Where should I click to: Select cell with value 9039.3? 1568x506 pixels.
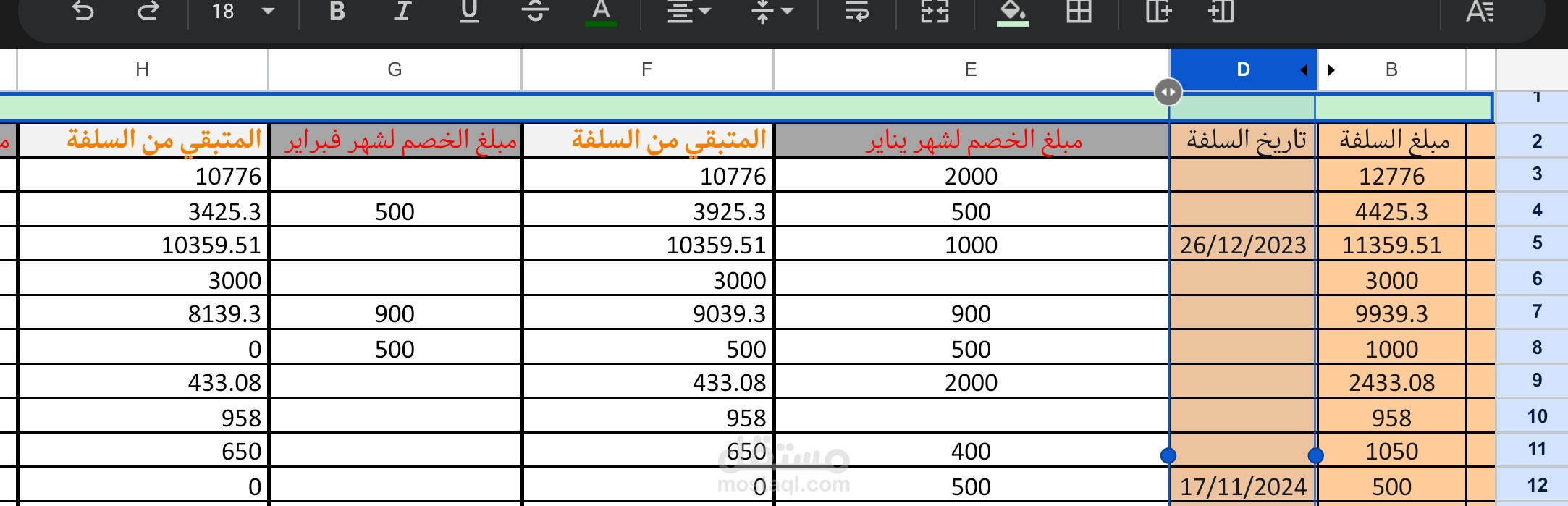tap(648, 313)
